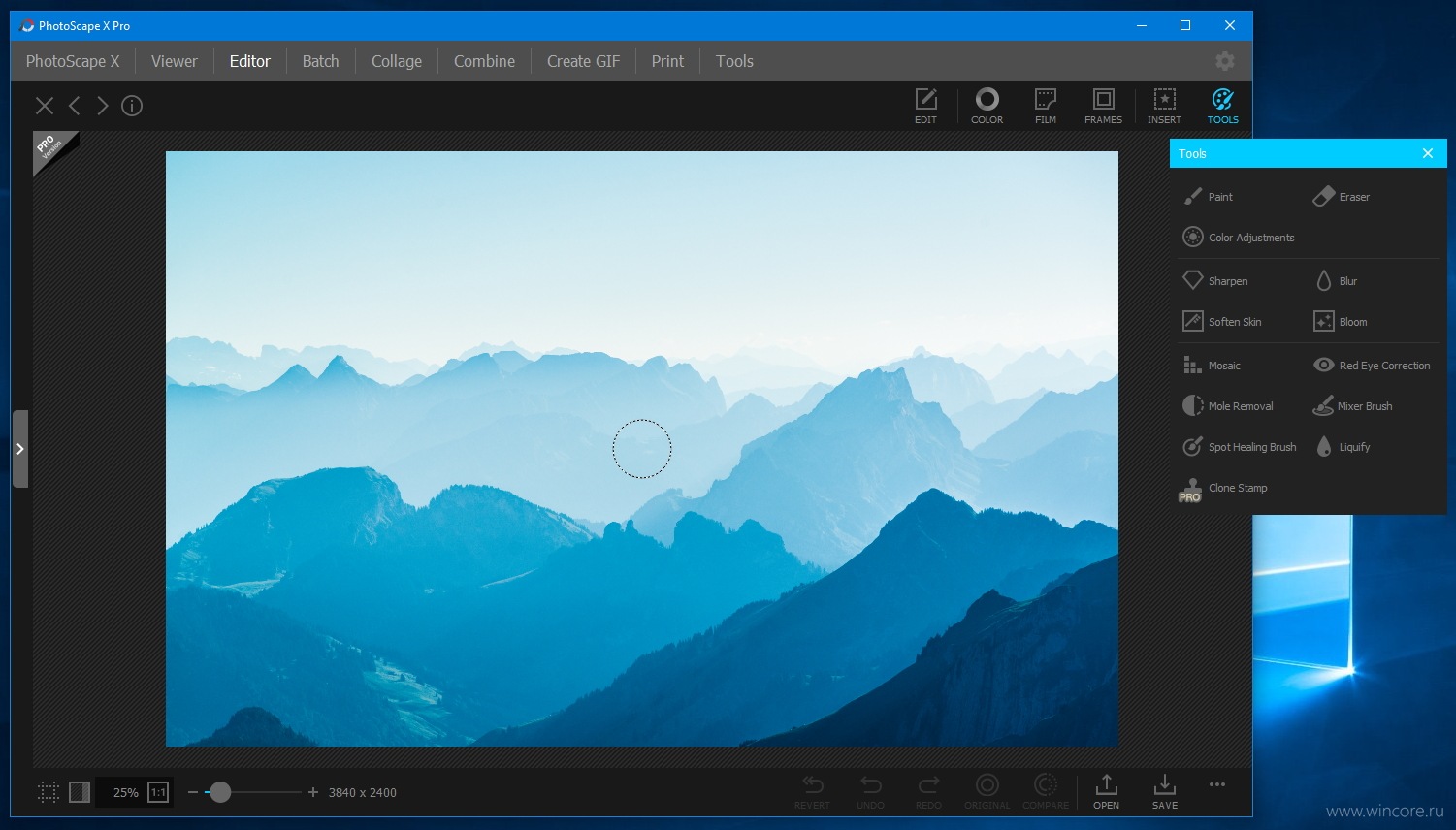
Task: Click the zoom slider handle
Action: [x=220, y=792]
